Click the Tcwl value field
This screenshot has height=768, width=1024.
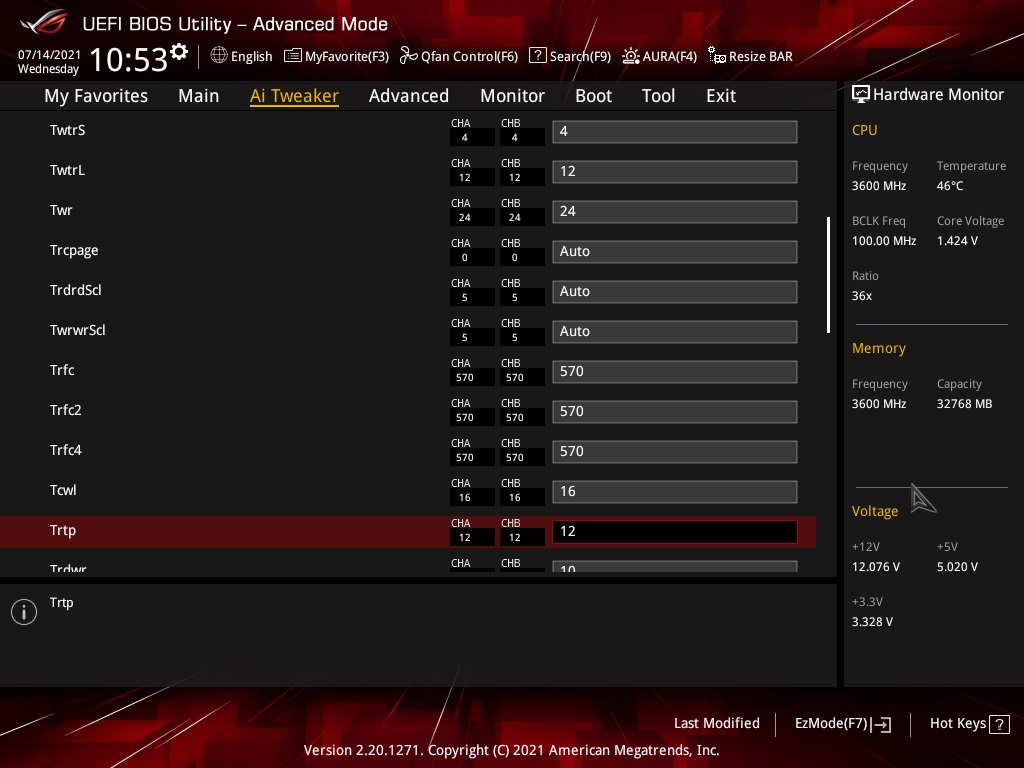[675, 492]
